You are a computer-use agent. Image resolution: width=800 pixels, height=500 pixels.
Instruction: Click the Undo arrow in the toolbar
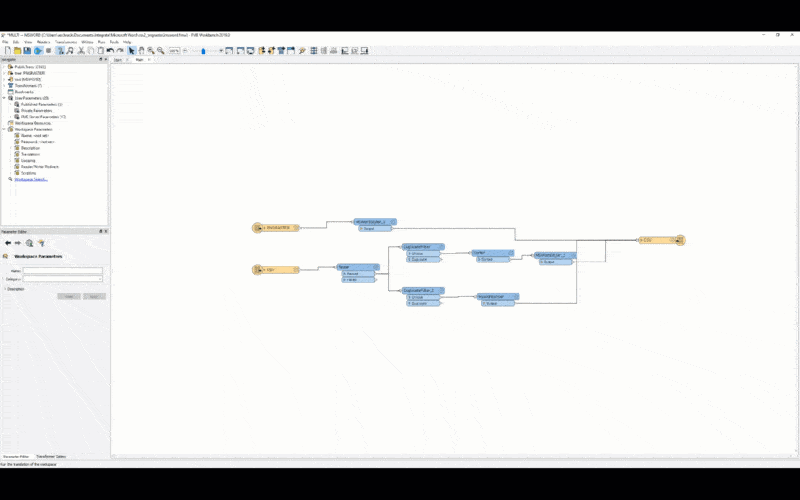(111, 50)
